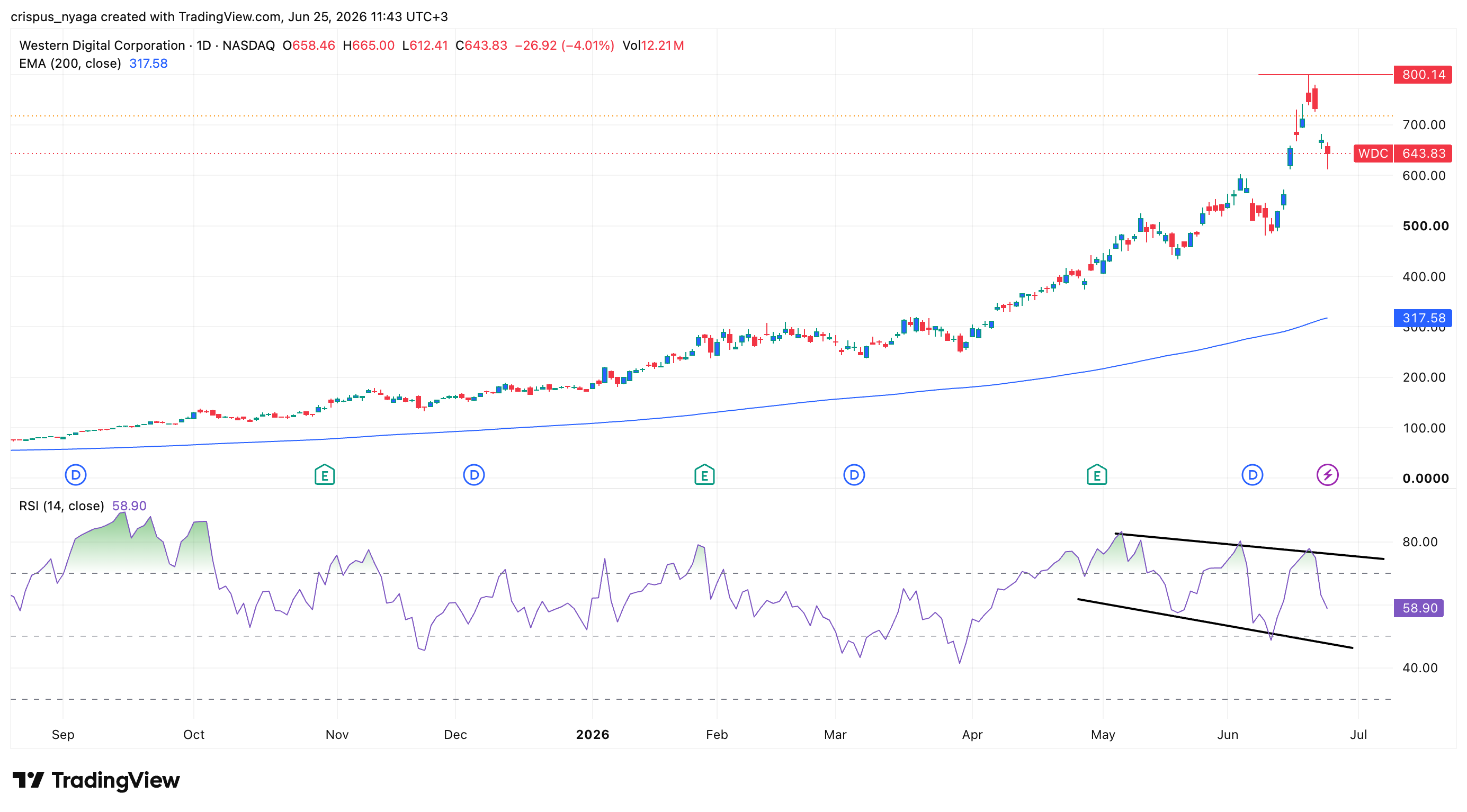Click the purple 58.90 RSI axis label

click(1419, 608)
